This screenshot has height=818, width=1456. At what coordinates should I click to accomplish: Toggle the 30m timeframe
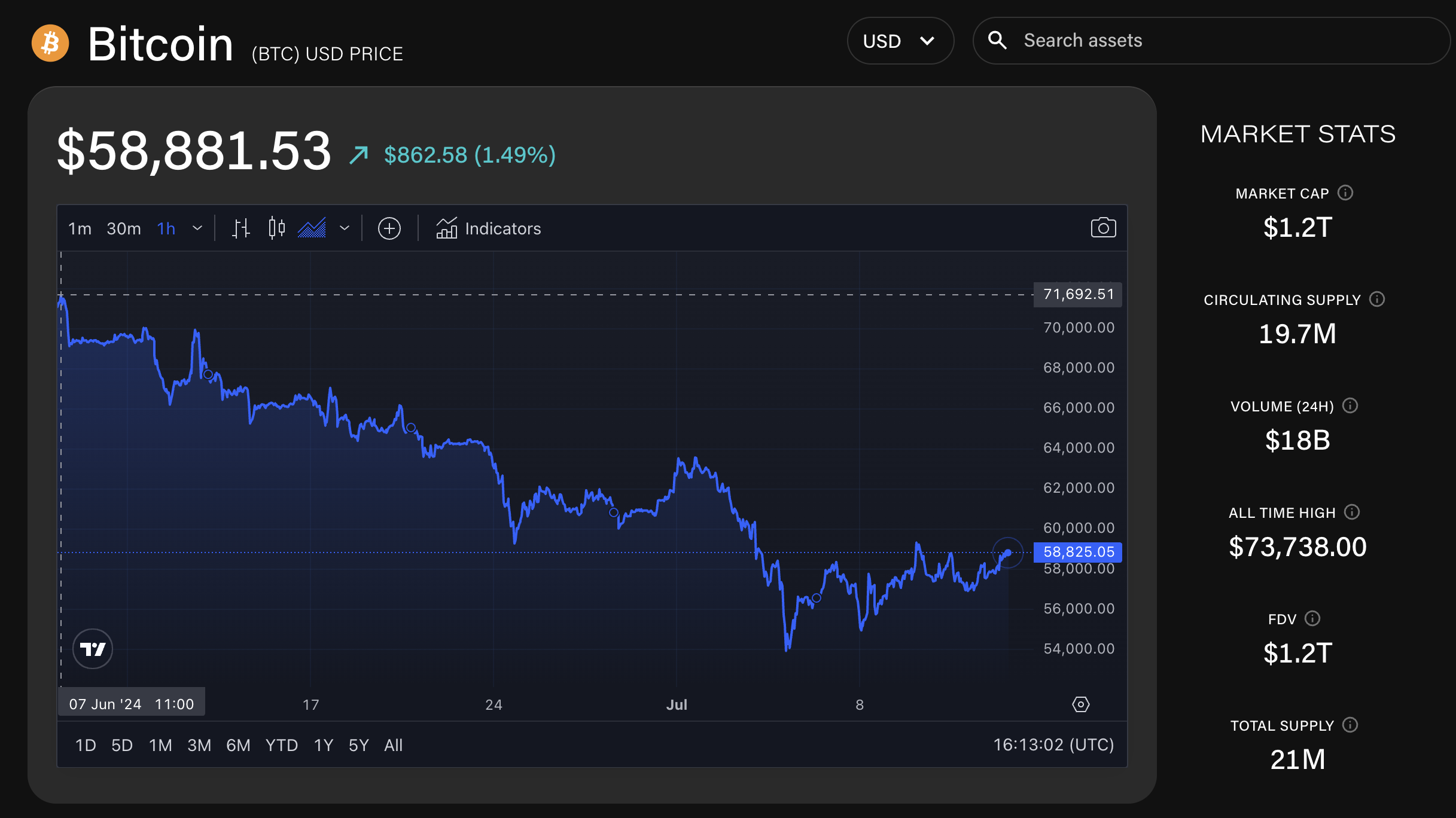(123, 228)
